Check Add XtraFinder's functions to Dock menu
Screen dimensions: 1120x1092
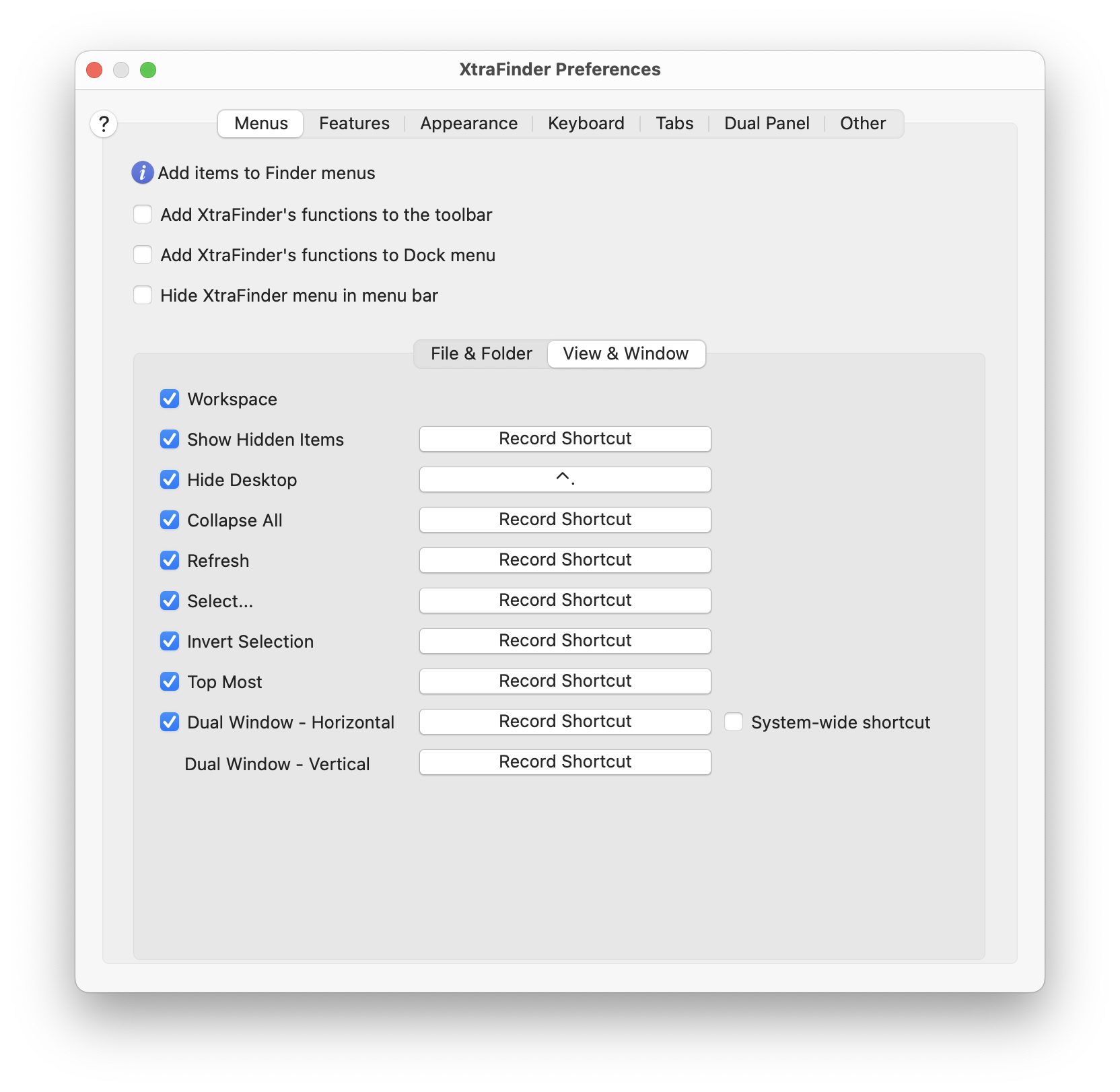pos(143,255)
